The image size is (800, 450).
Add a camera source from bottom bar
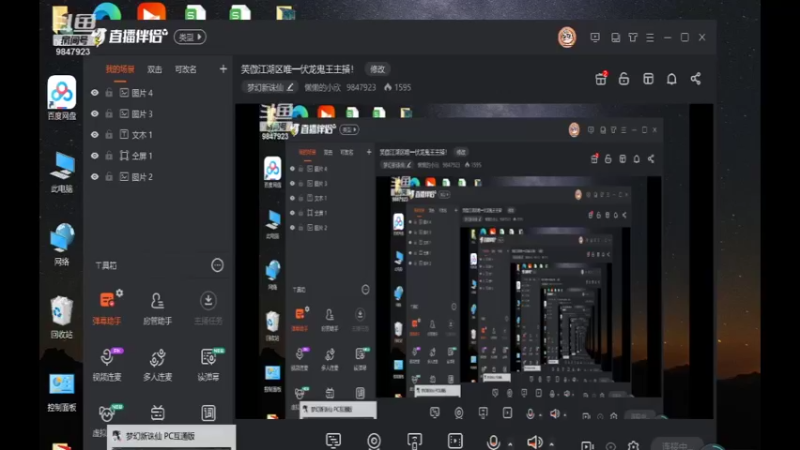coord(374,440)
